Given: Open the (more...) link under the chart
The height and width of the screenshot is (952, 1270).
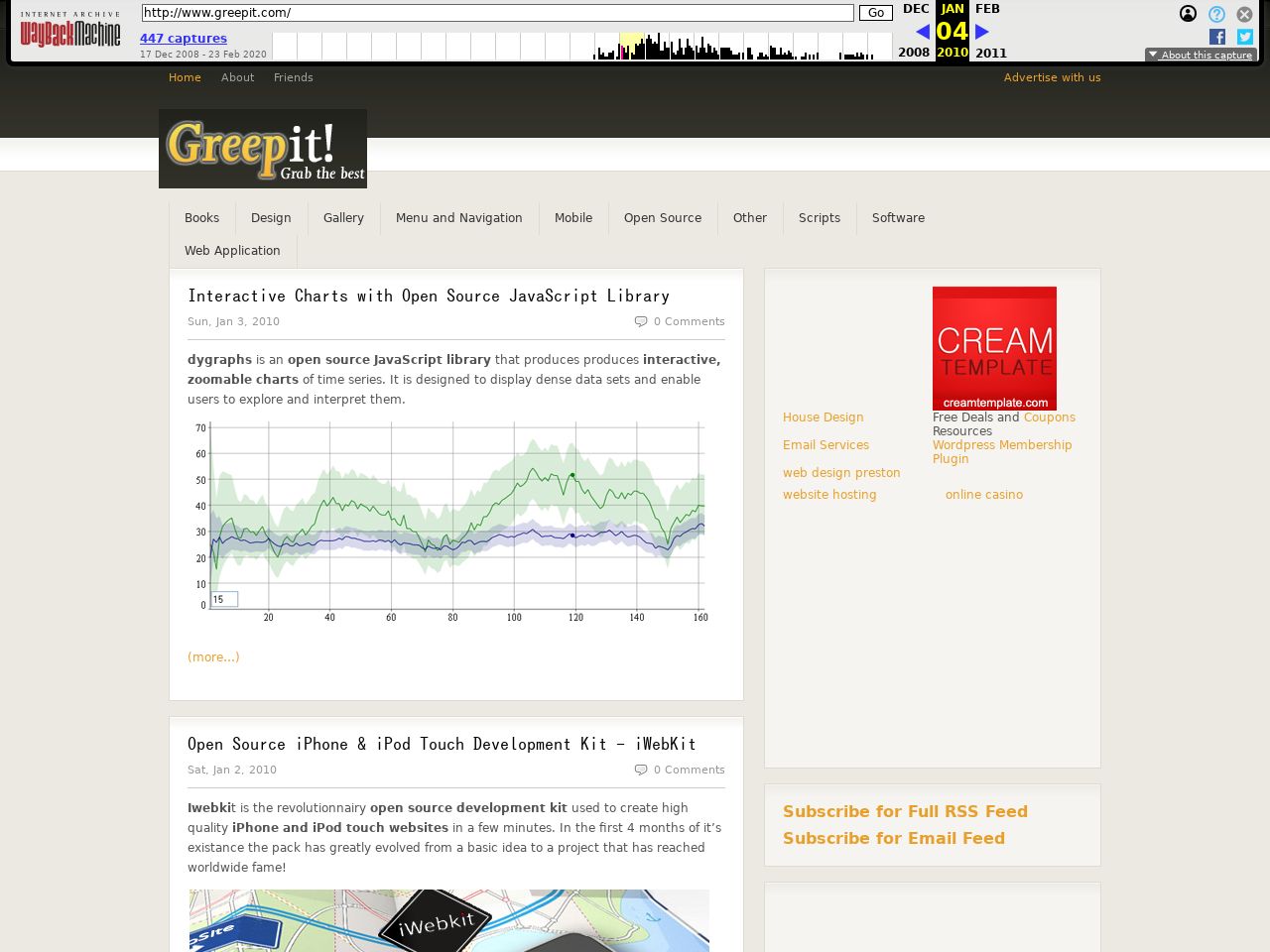Looking at the screenshot, I should [213, 656].
